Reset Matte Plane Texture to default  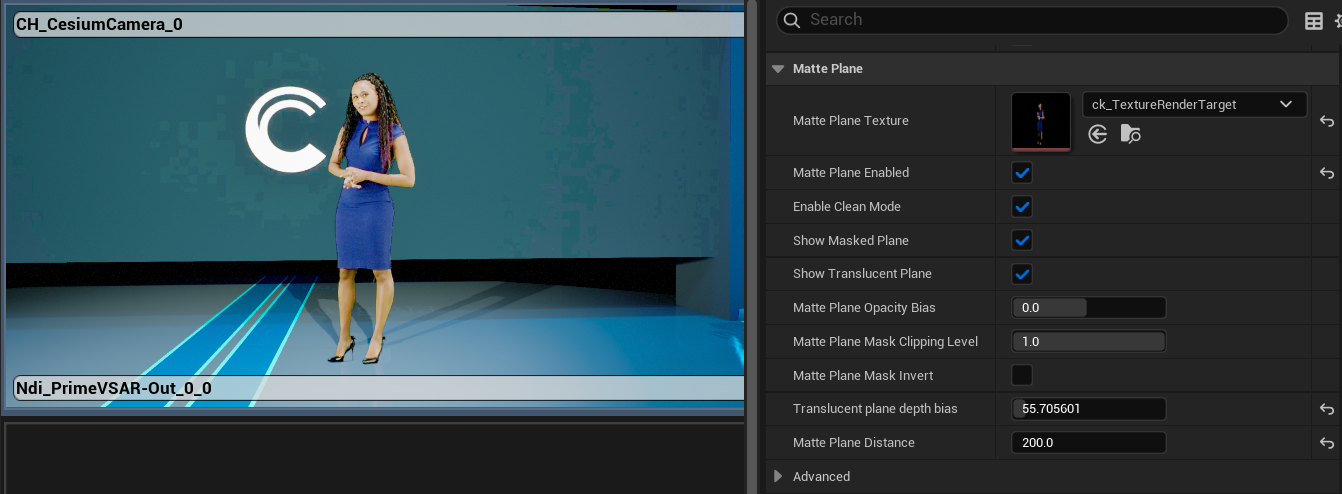point(1327,121)
